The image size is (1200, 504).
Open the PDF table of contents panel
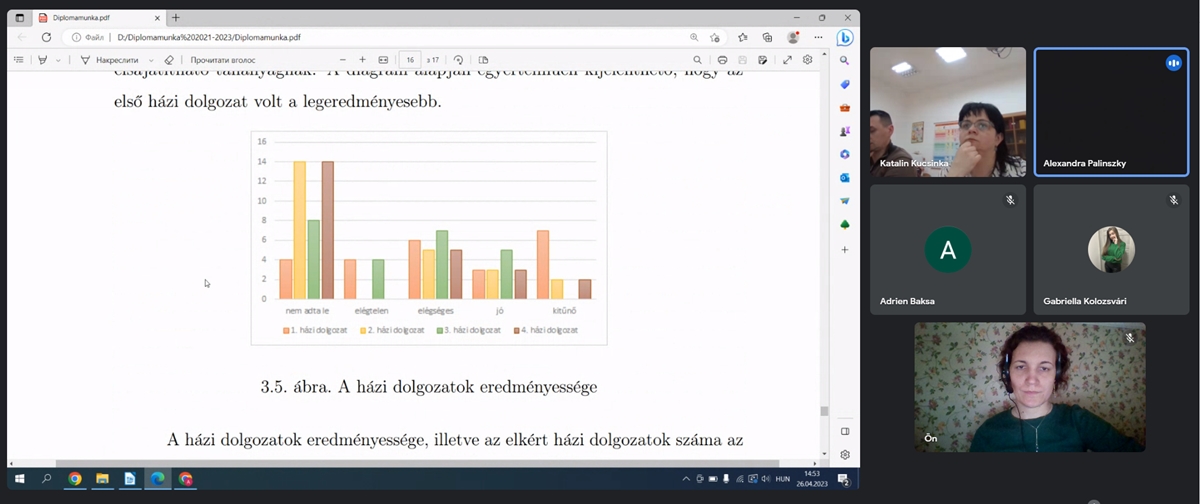point(18,60)
